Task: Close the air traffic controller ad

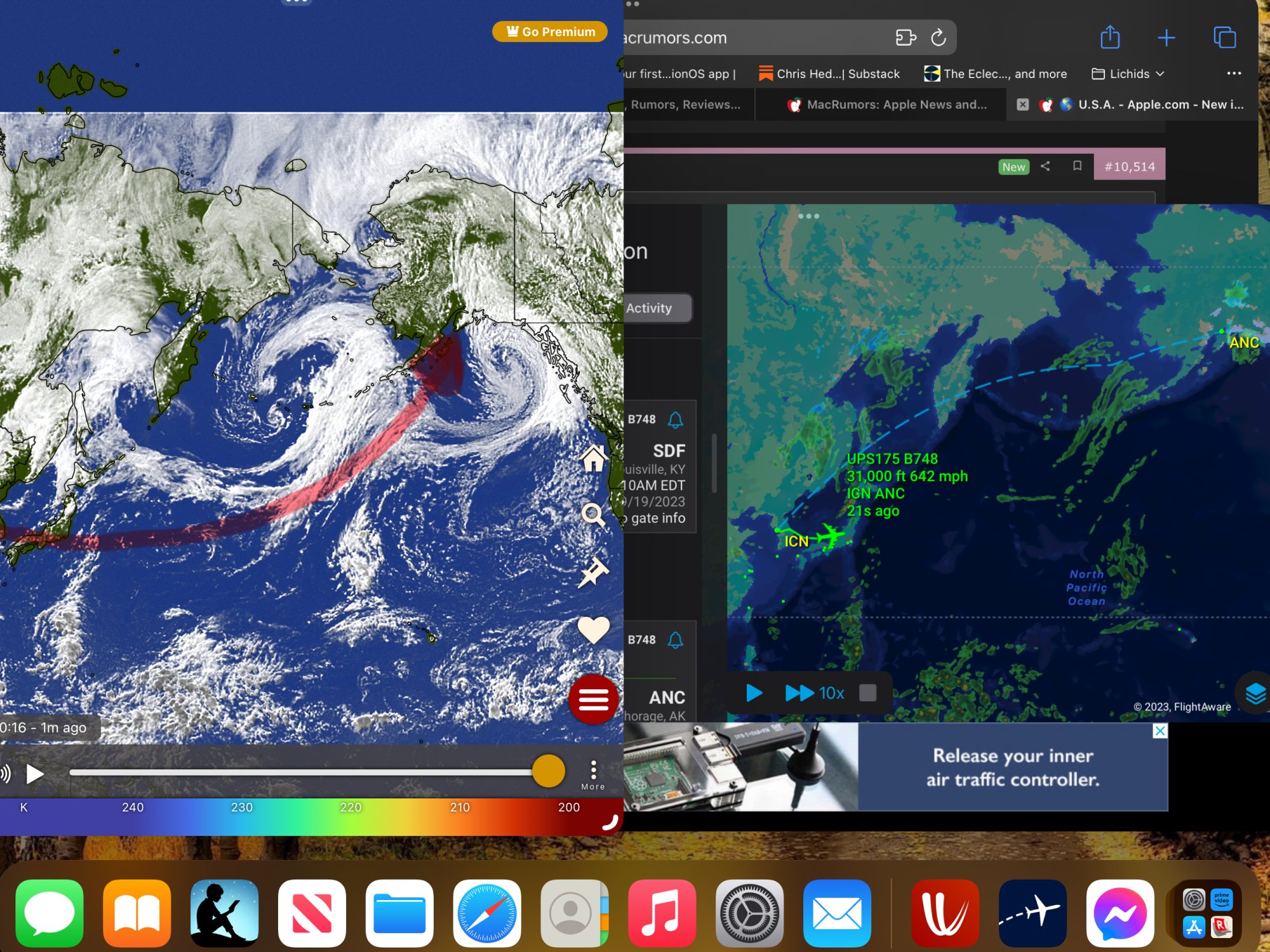Action: [1160, 731]
